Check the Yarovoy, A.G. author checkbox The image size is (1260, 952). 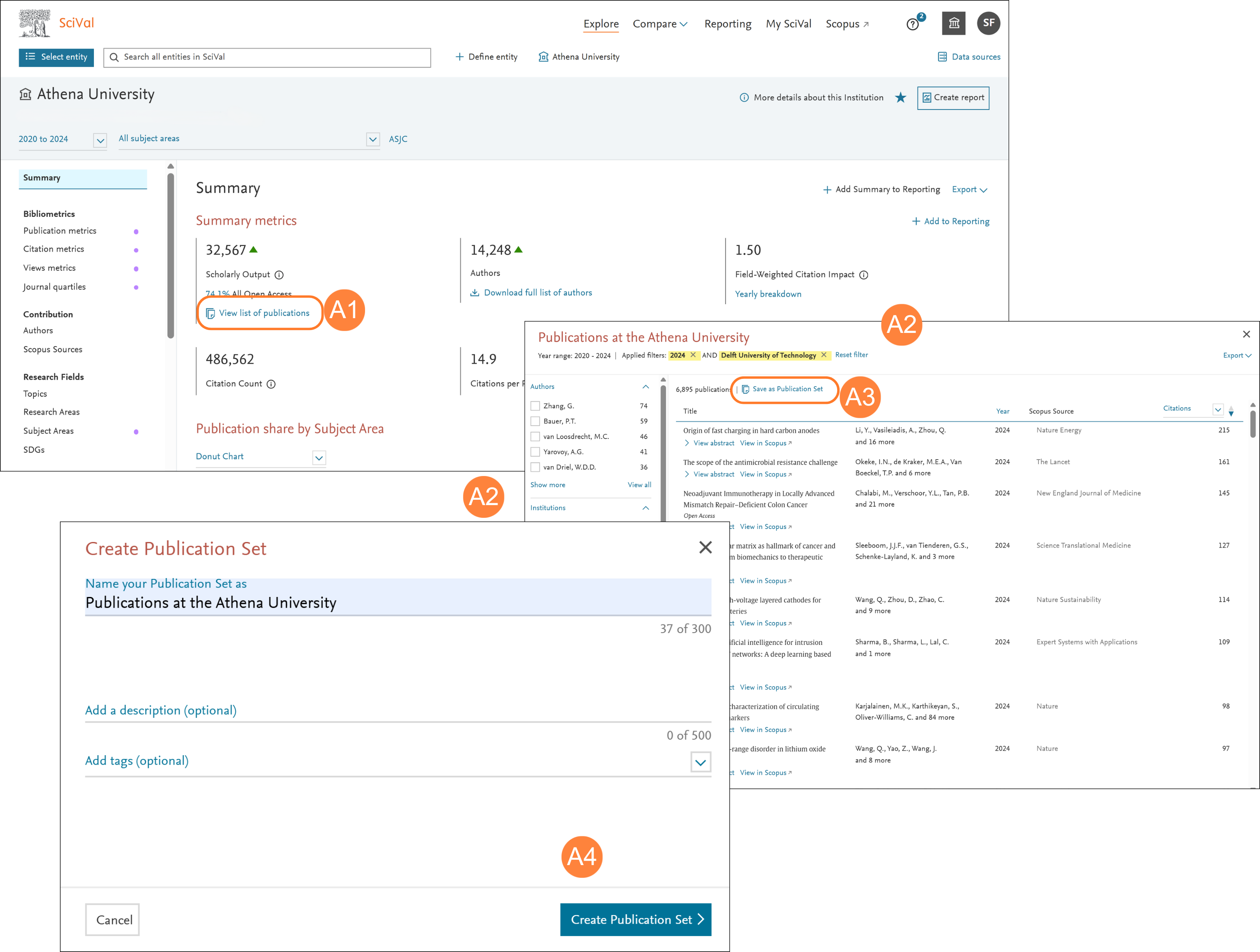pyautogui.click(x=535, y=452)
